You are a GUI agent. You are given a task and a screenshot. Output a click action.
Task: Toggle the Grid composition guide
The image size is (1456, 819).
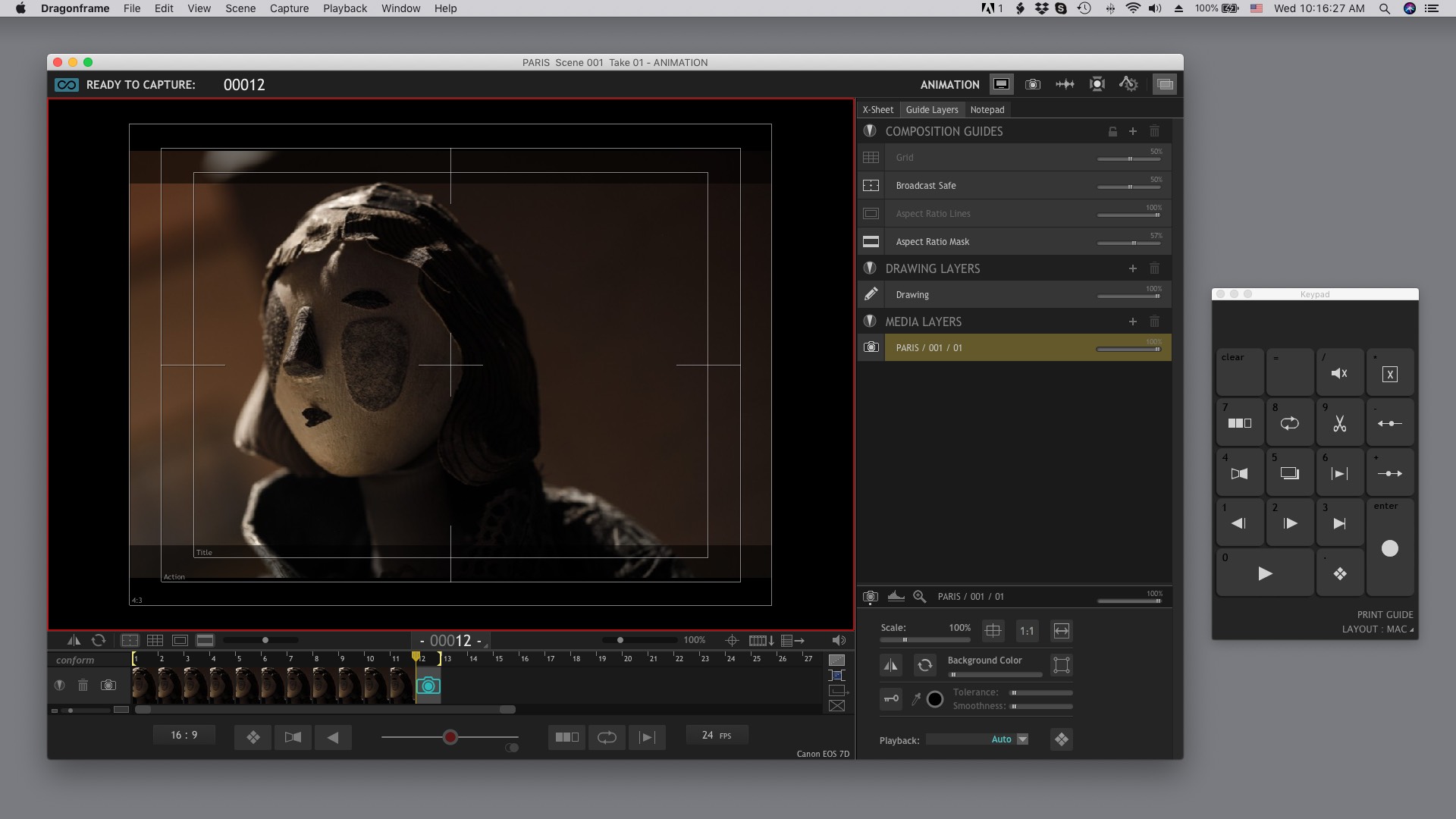871,158
